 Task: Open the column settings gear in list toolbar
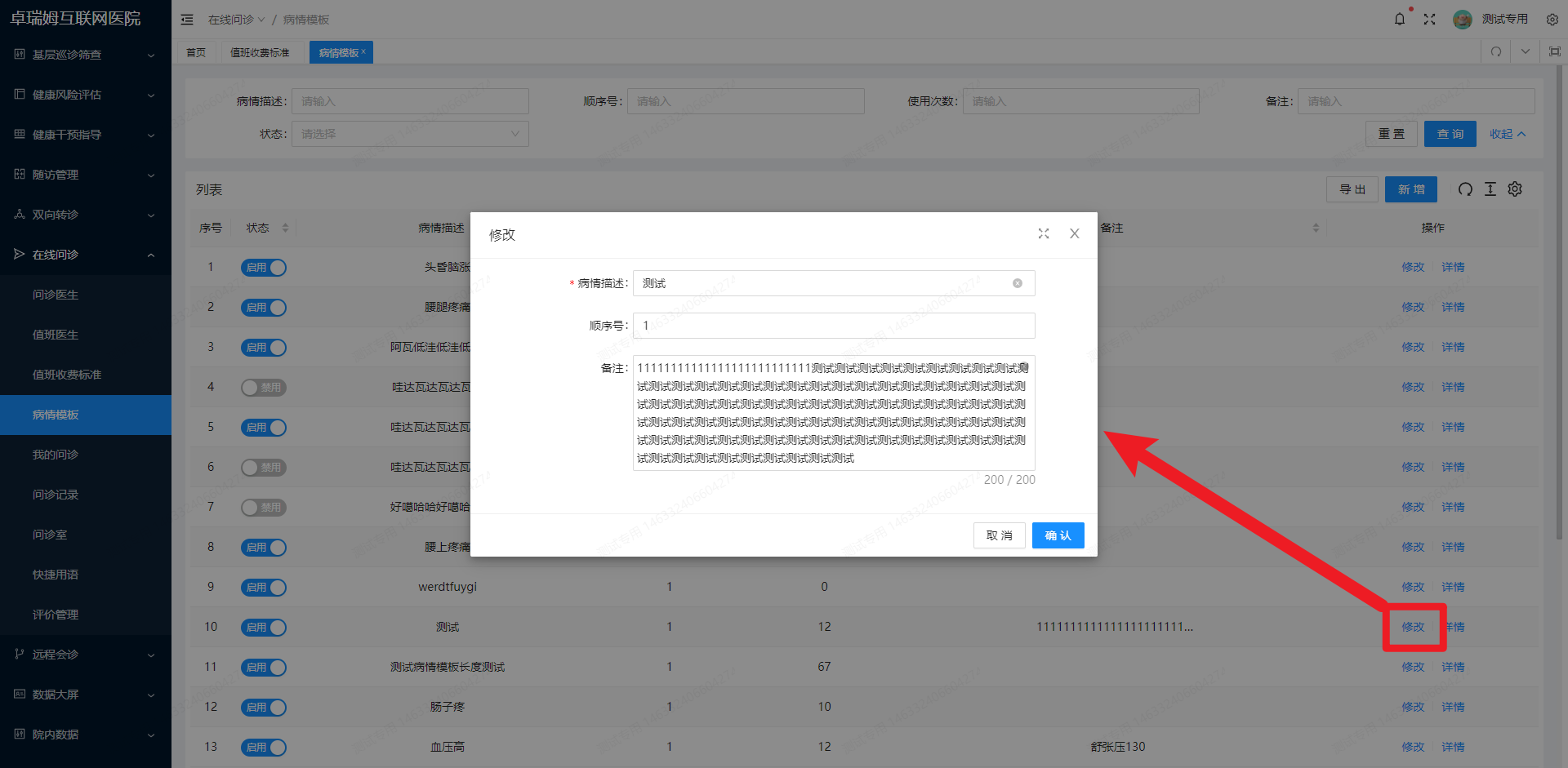1515,189
